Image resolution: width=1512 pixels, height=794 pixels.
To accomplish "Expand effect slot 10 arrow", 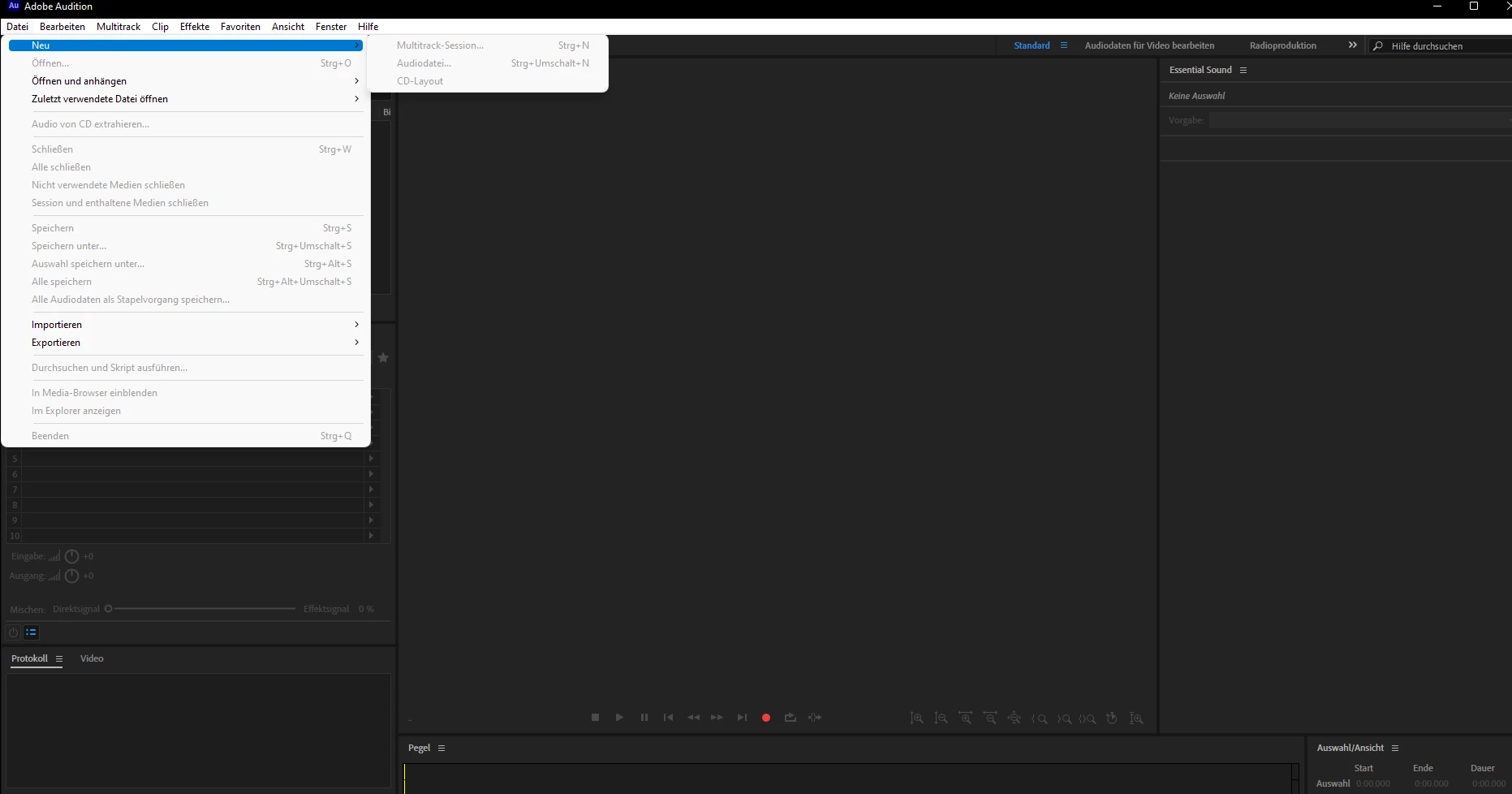I will (x=371, y=536).
